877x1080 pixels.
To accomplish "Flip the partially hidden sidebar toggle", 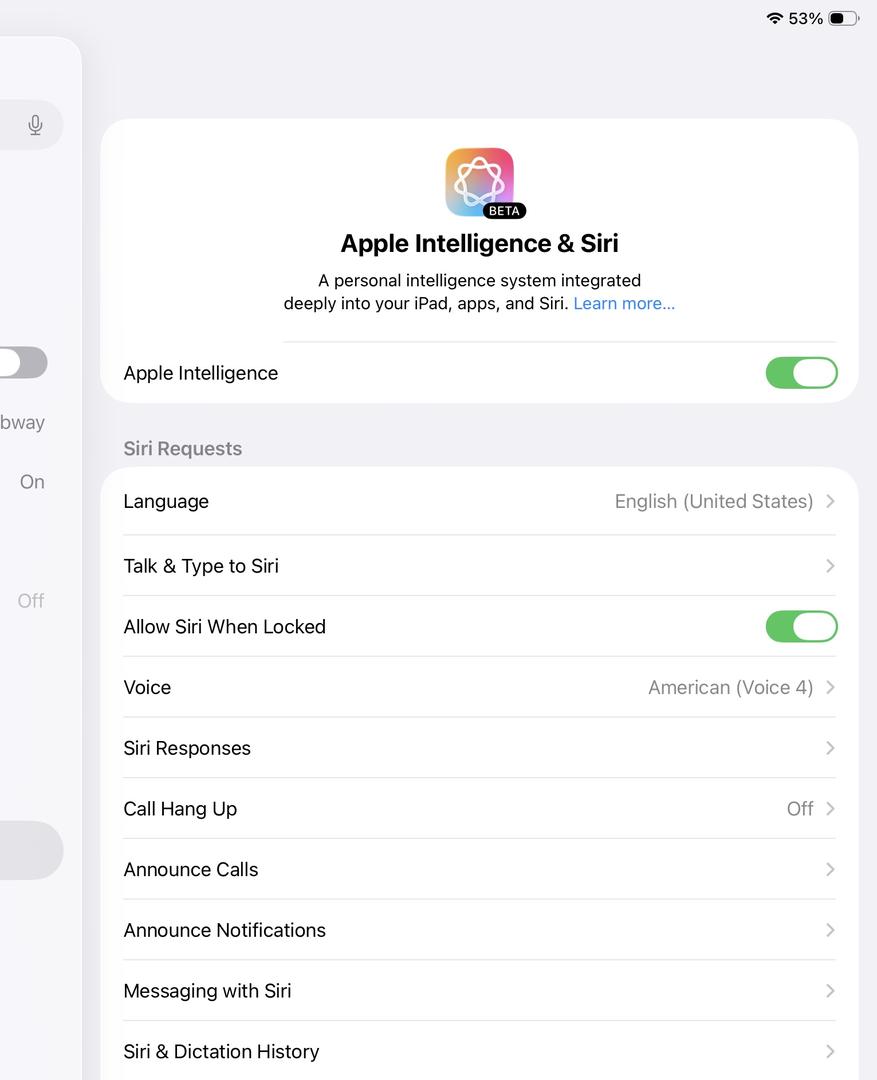I will coord(22,362).
